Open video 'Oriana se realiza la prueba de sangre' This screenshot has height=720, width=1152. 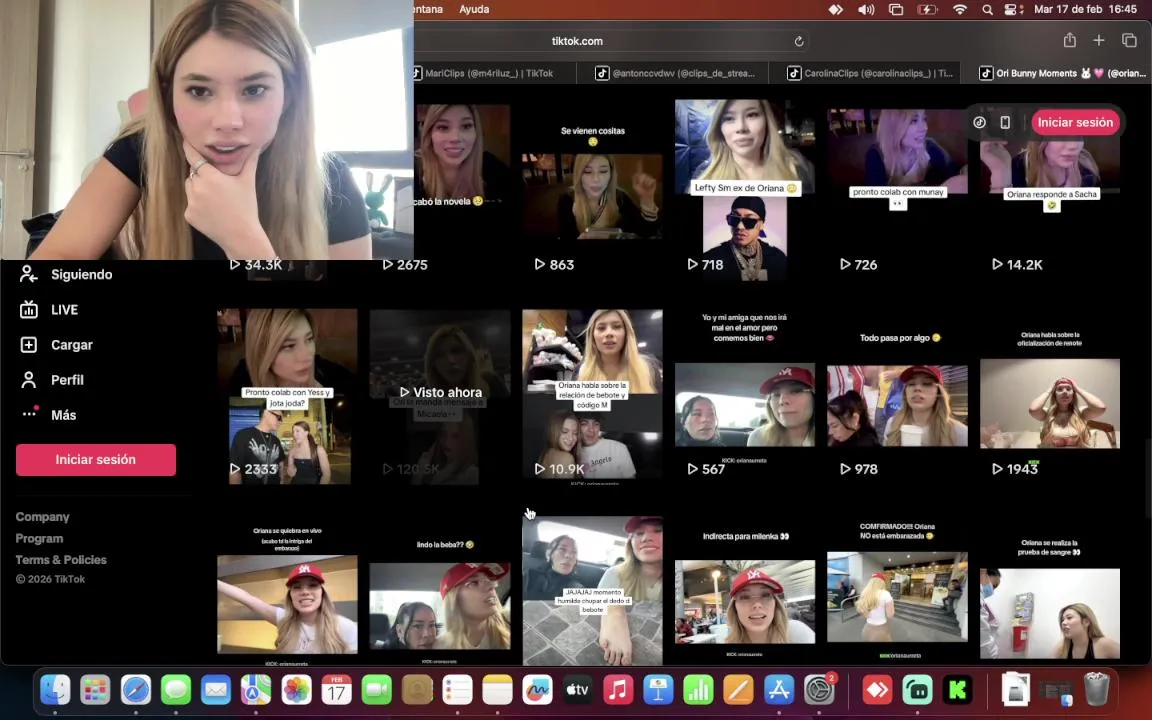(x=1050, y=591)
